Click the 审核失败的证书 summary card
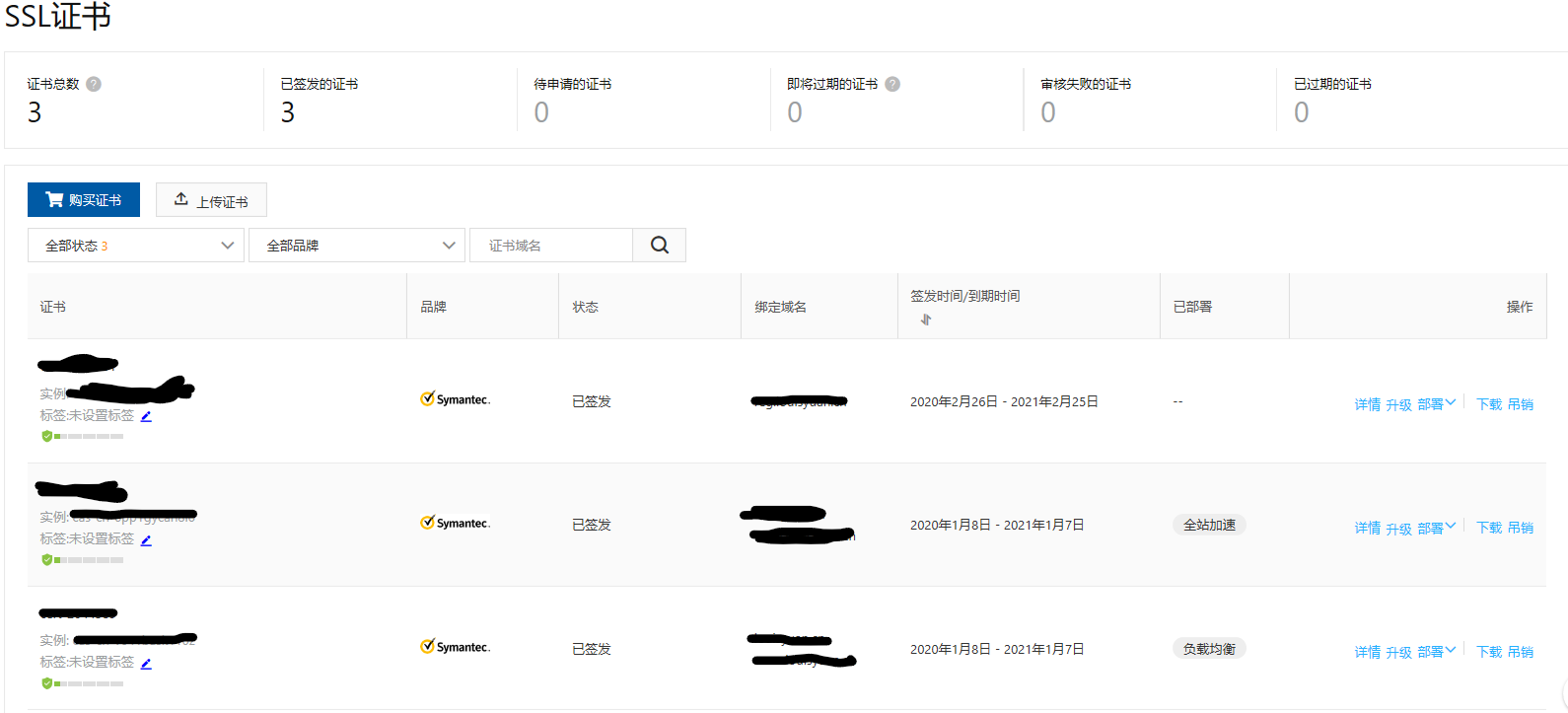The width and height of the screenshot is (1568, 713). (x=1151, y=100)
